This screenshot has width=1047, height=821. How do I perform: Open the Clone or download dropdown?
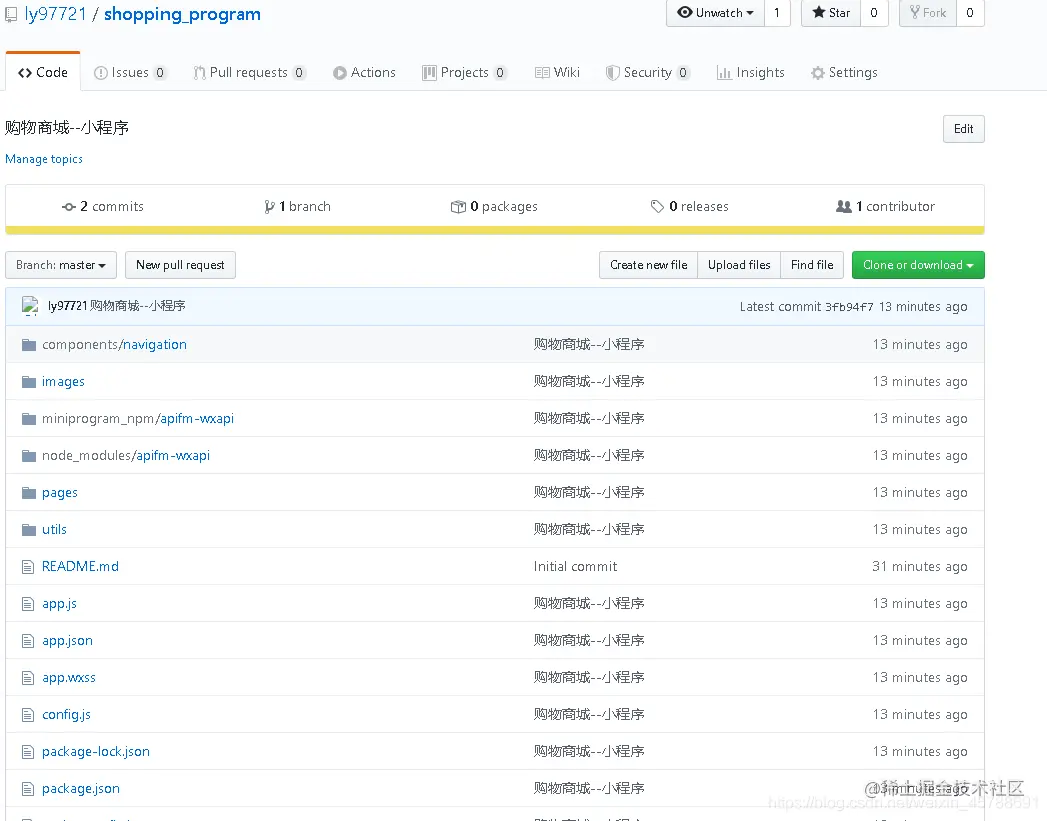coord(918,265)
